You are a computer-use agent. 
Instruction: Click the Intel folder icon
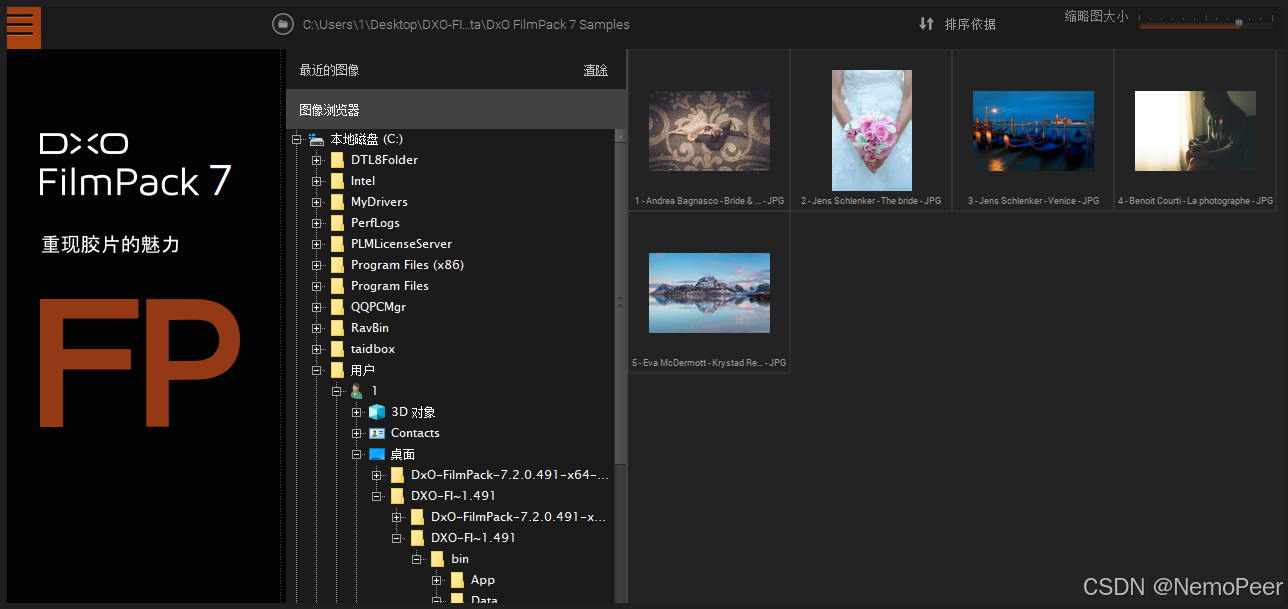(337, 181)
